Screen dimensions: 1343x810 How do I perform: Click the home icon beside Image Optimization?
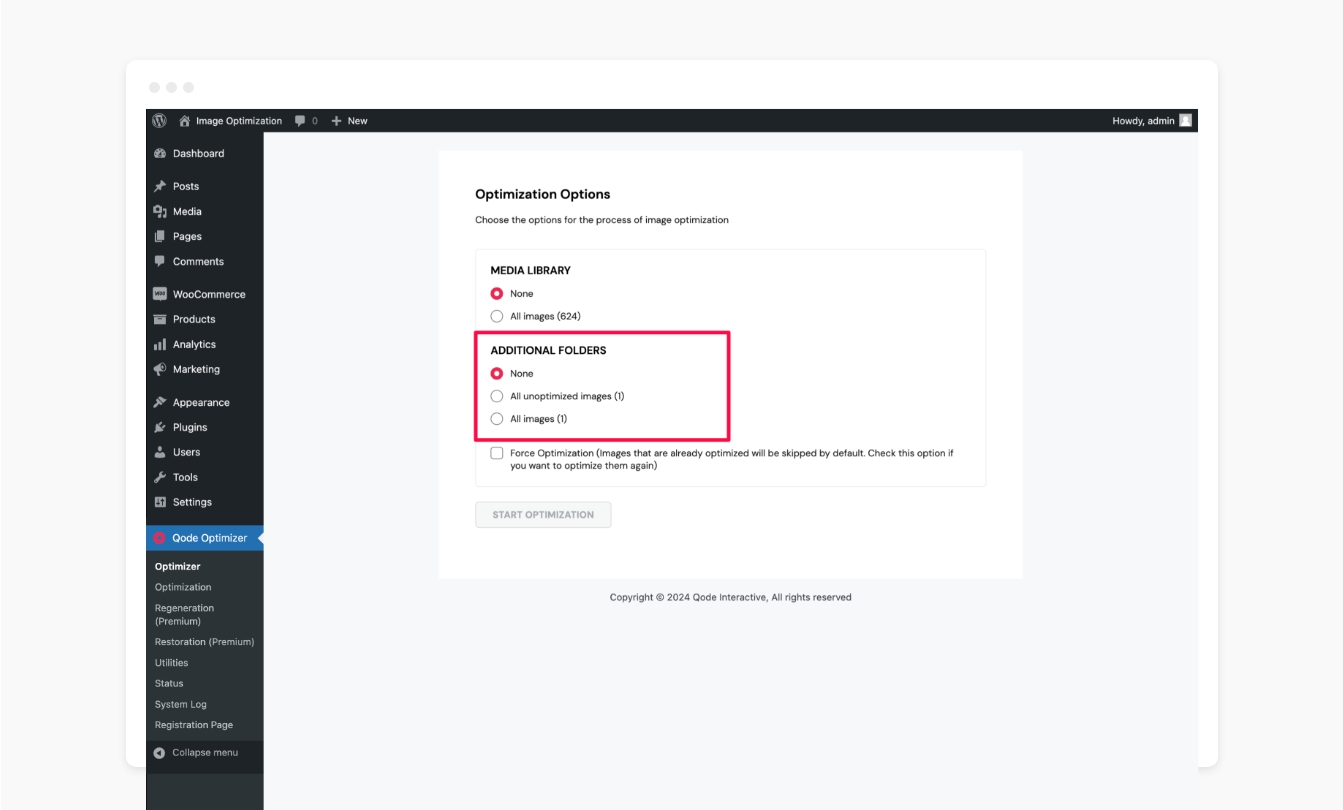[184, 120]
